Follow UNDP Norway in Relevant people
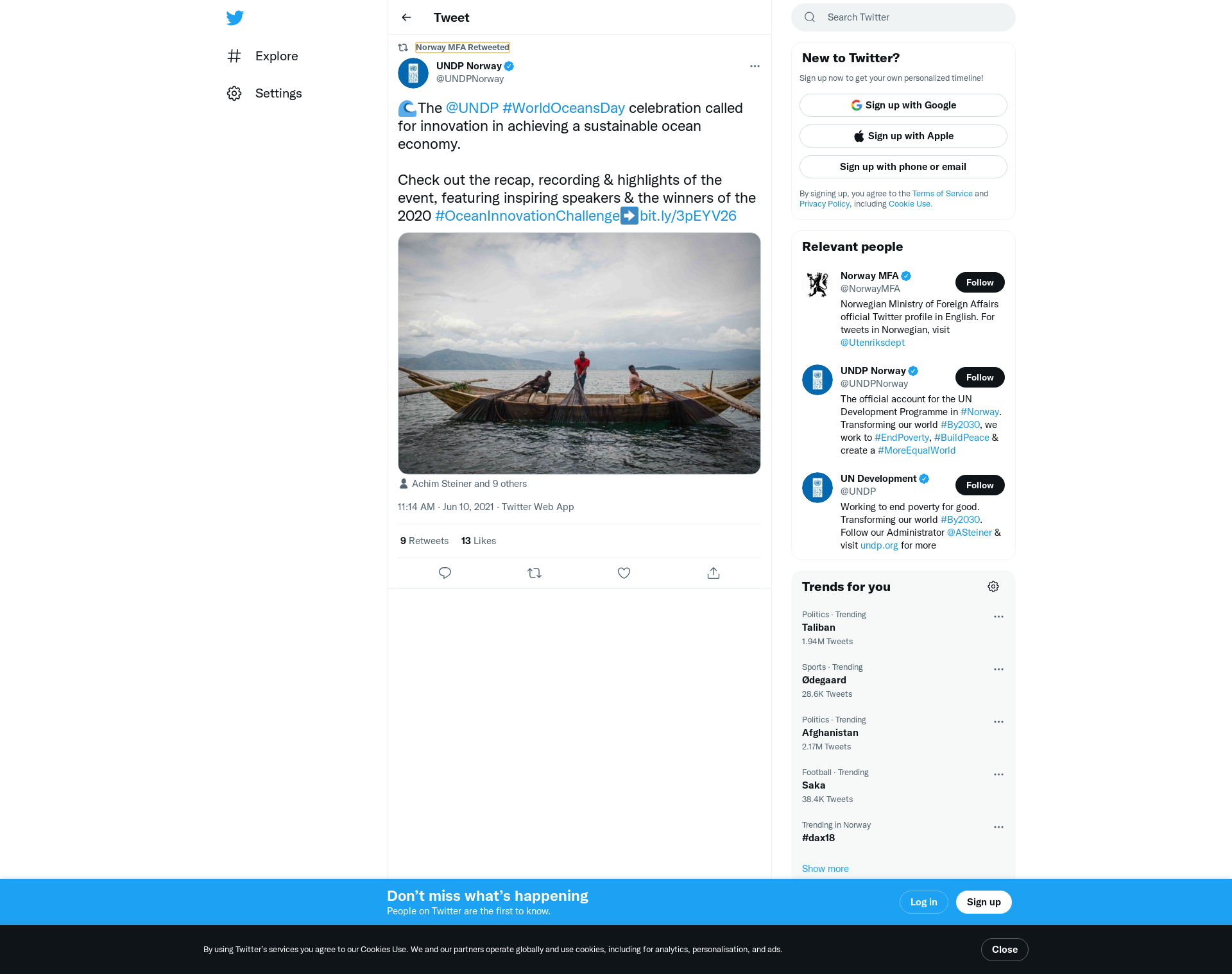This screenshot has height=974, width=1232. coord(980,377)
